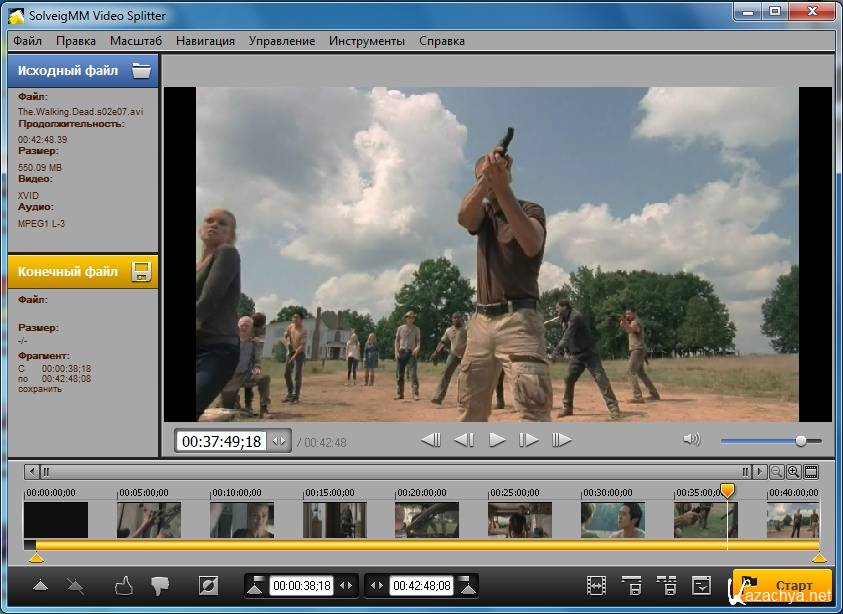Click the volume slider handle
Screen dimensions: 843x614
click(x=801, y=441)
